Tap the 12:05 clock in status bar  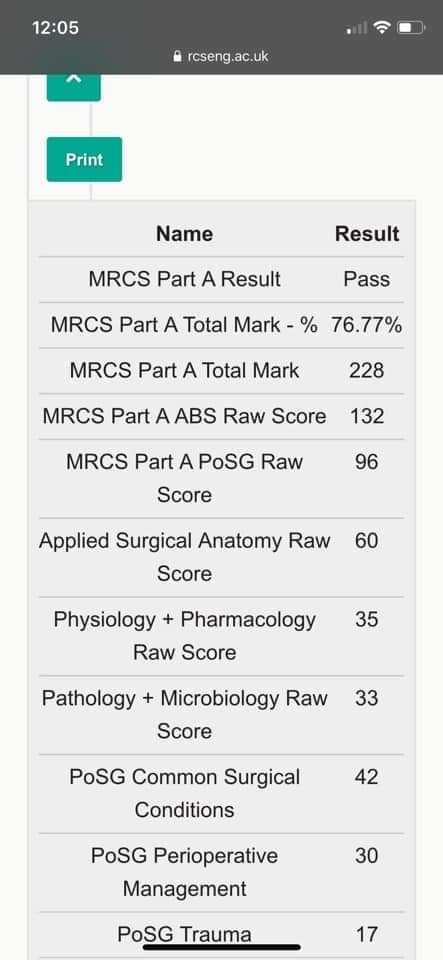click(55, 28)
